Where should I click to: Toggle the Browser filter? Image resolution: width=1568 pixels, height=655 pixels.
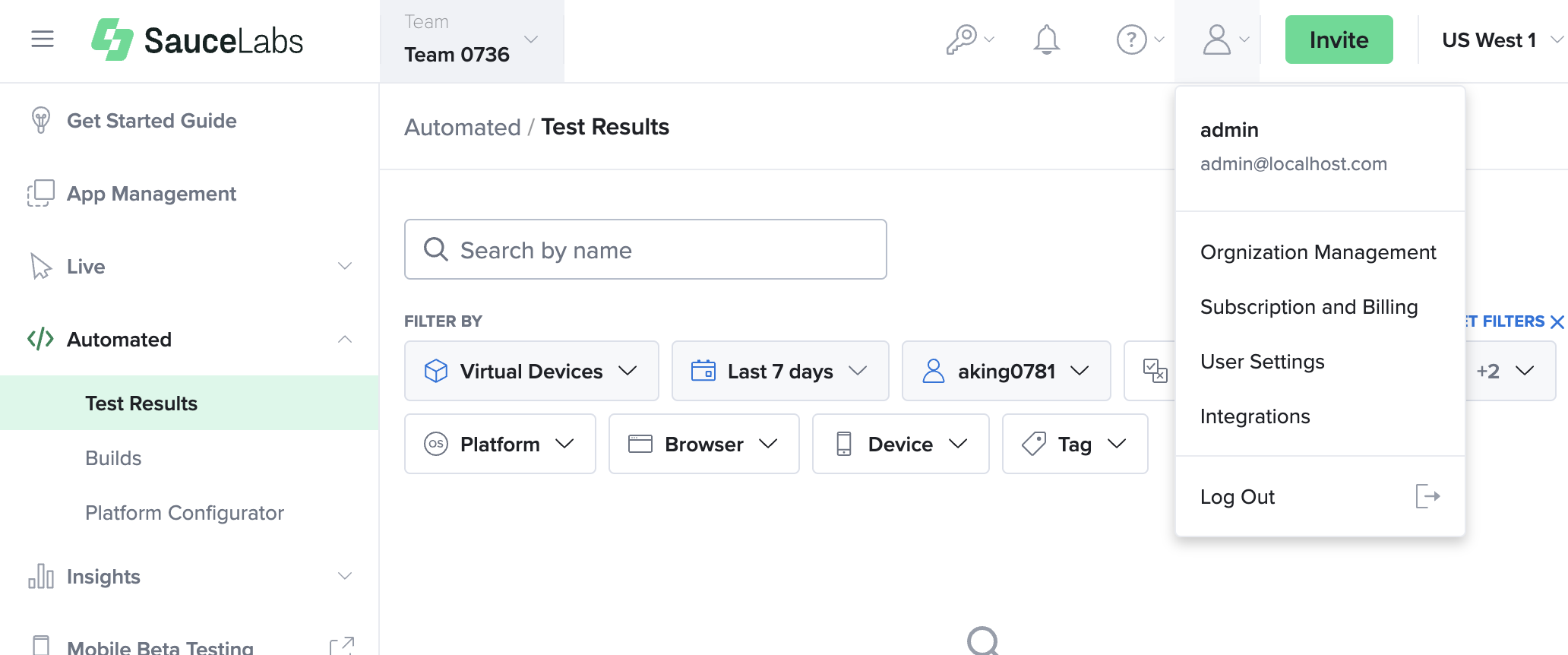pos(703,444)
